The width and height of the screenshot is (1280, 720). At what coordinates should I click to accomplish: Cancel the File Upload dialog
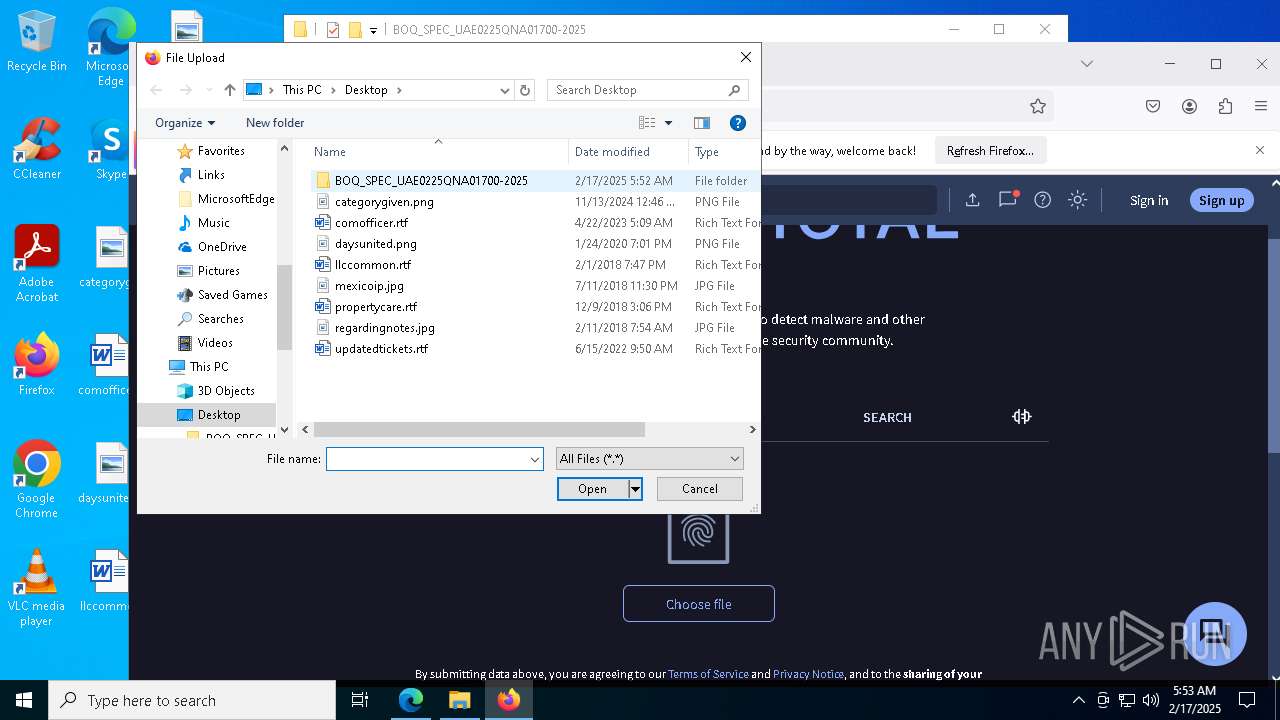(x=700, y=489)
